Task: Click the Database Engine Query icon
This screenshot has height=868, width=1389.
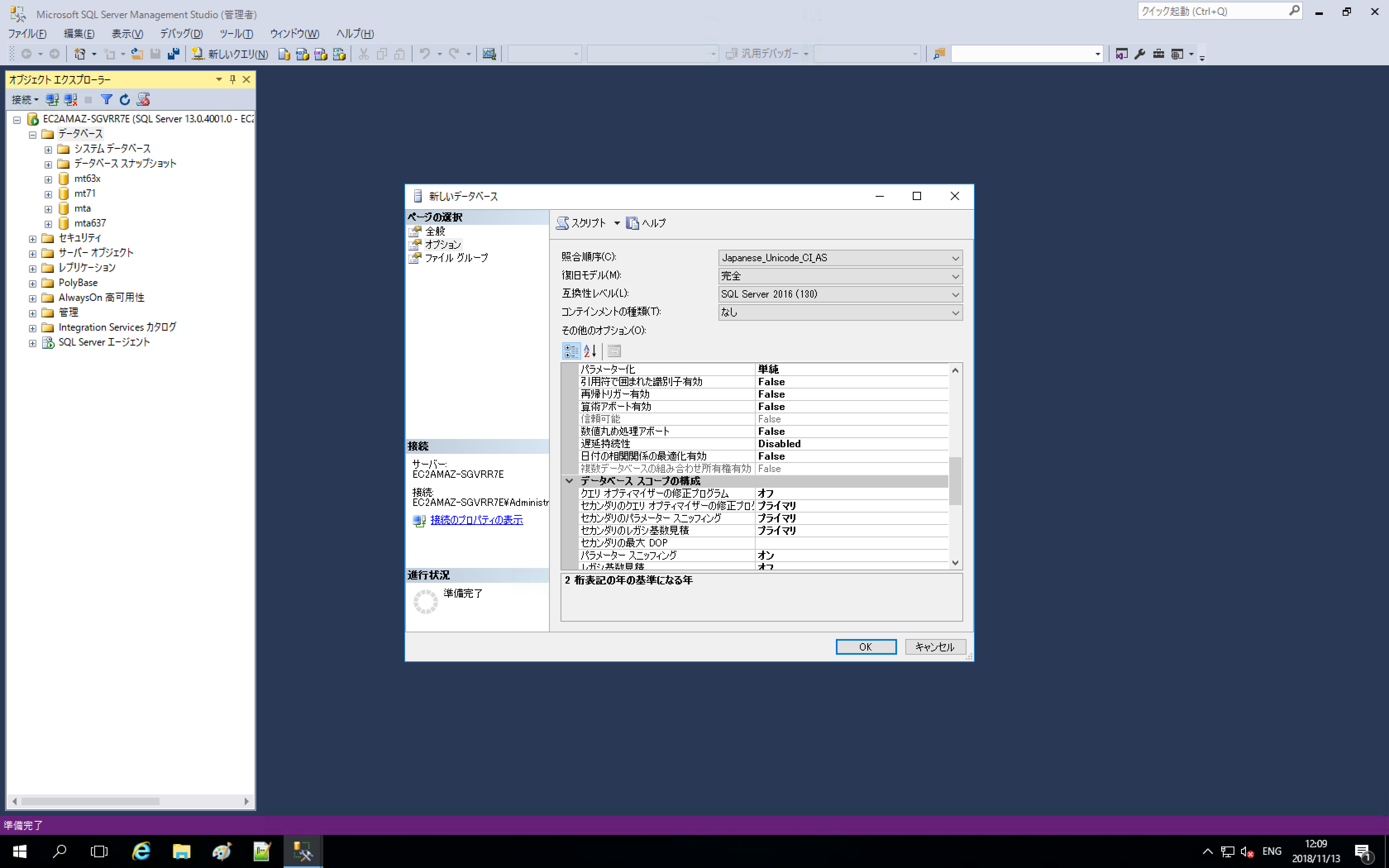Action: (284, 54)
